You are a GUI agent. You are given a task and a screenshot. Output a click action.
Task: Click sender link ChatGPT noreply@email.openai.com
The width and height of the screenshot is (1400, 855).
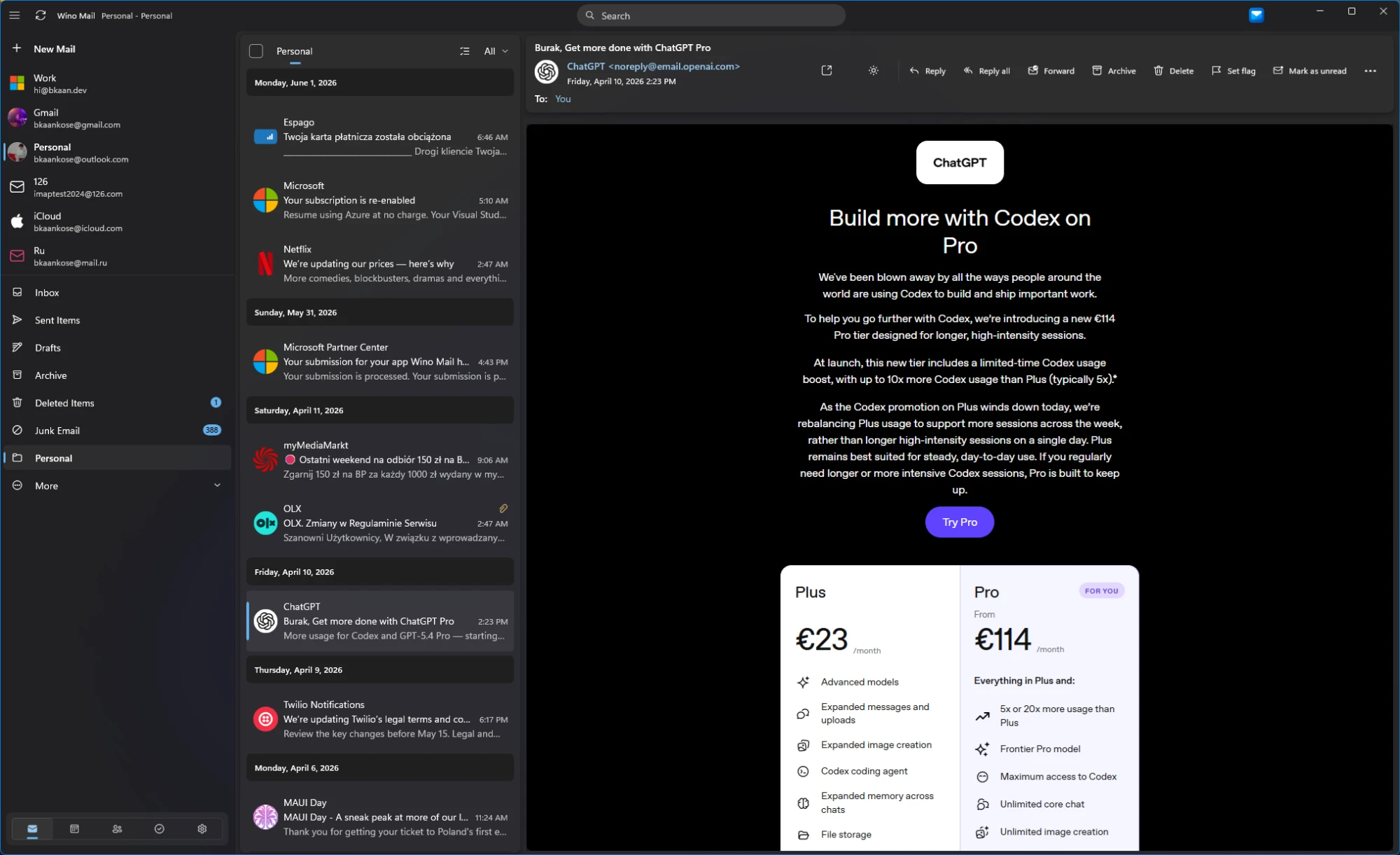(653, 67)
